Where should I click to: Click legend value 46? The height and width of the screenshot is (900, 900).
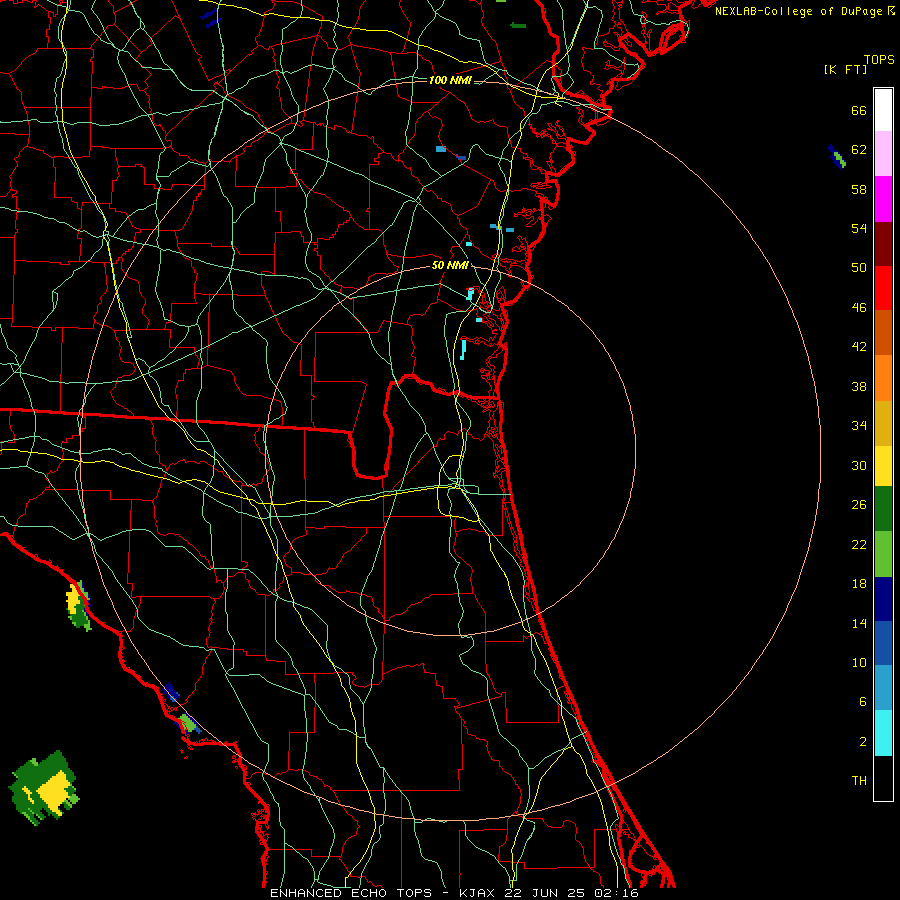859,307
